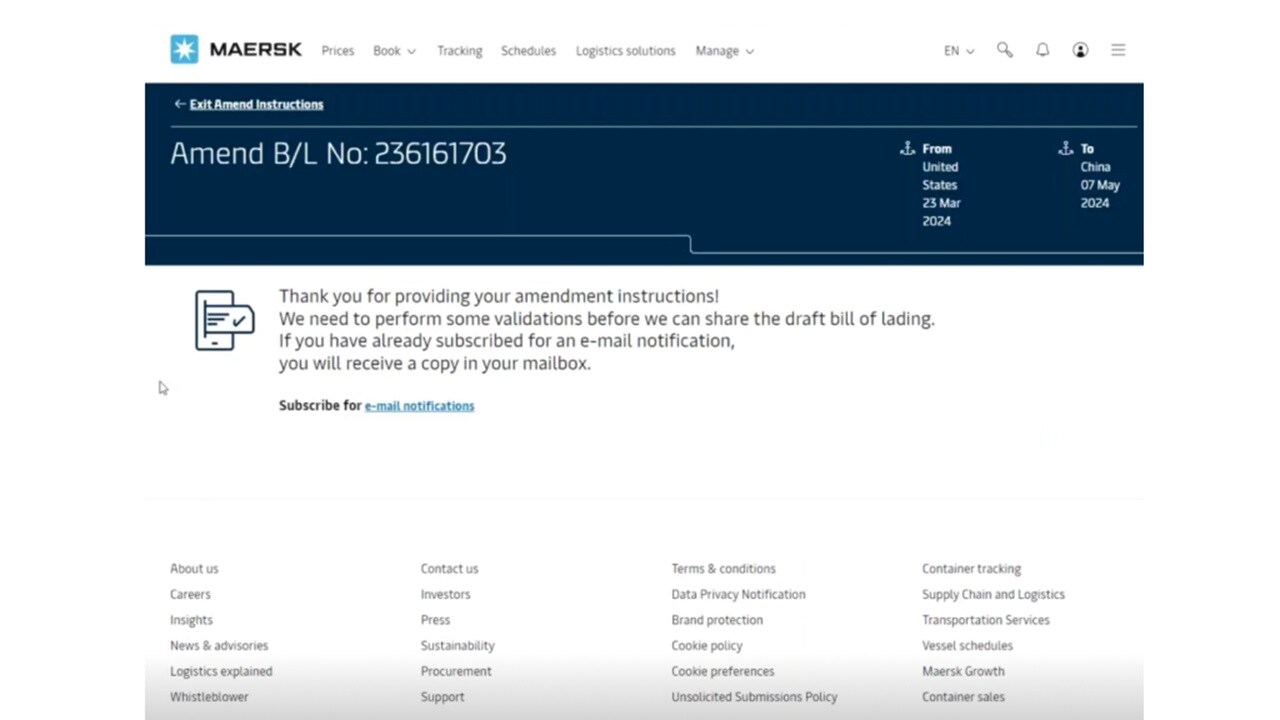The image size is (1280, 720).
Task: Click Exit Amend Instructions link
Action: 256,104
